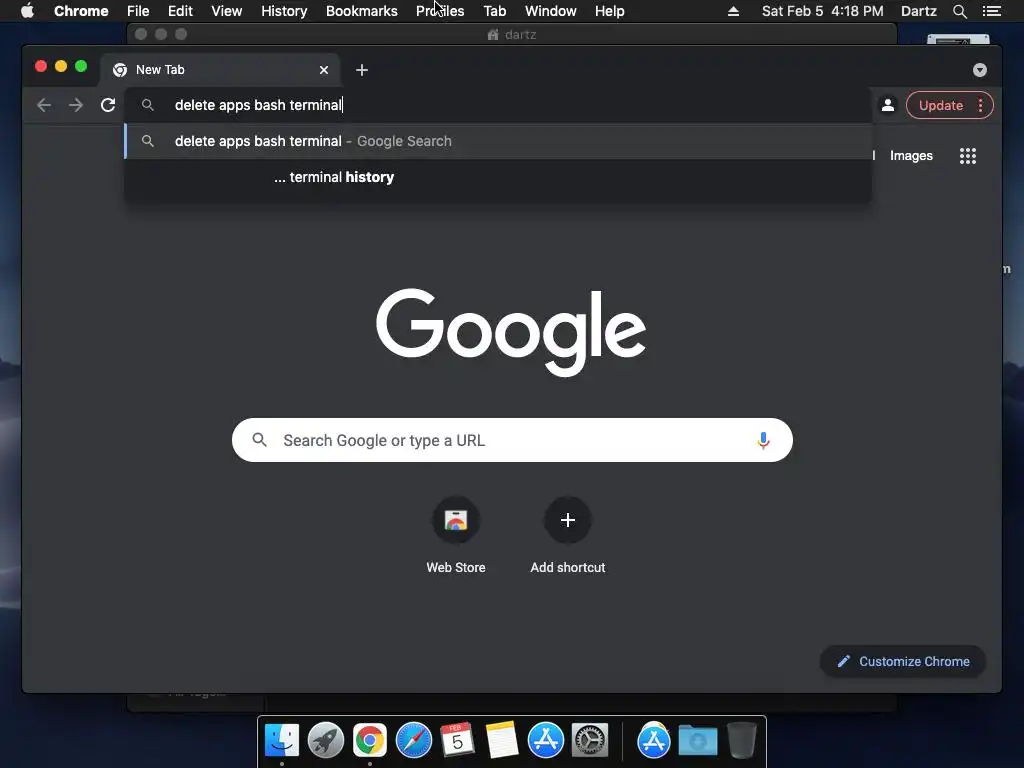Open the Help menu
The width and height of the screenshot is (1024, 768).
[x=609, y=11]
